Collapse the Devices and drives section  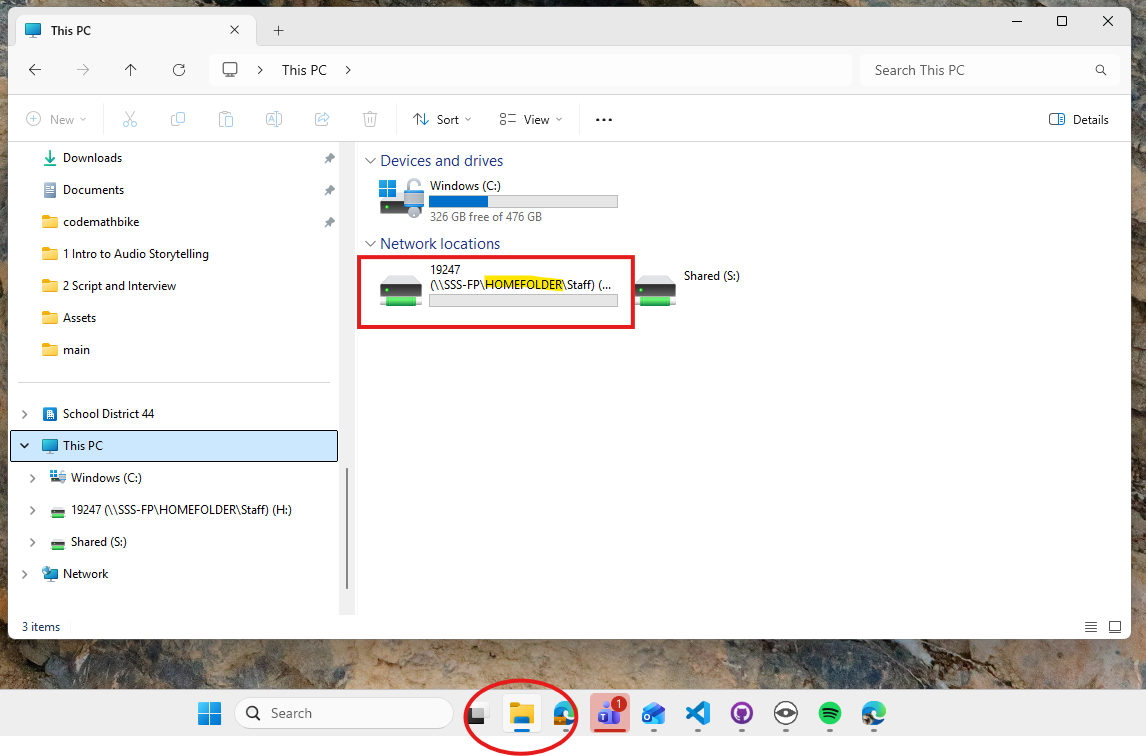(x=370, y=161)
